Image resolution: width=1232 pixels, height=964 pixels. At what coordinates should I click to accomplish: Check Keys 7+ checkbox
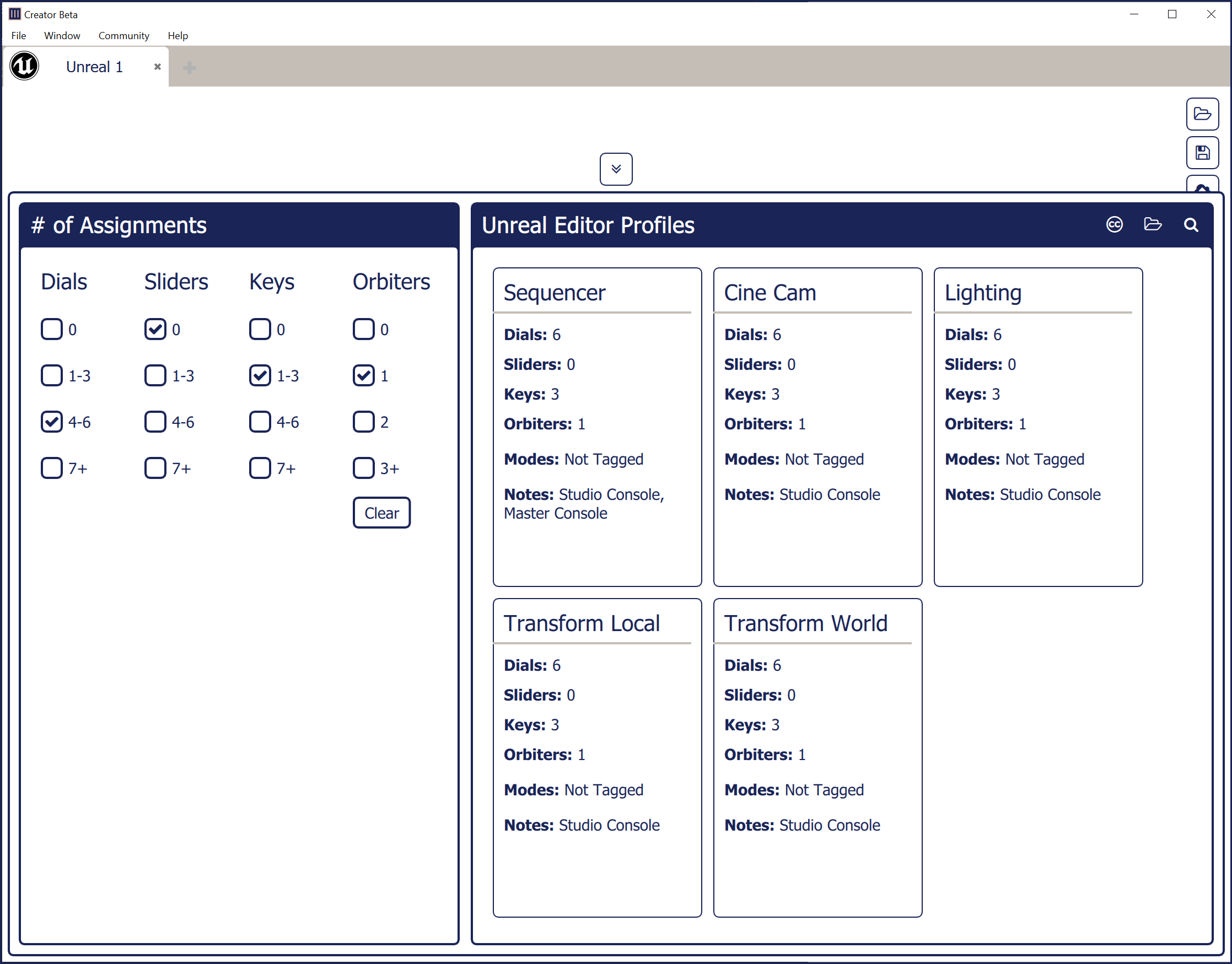(x=260, y=468)
